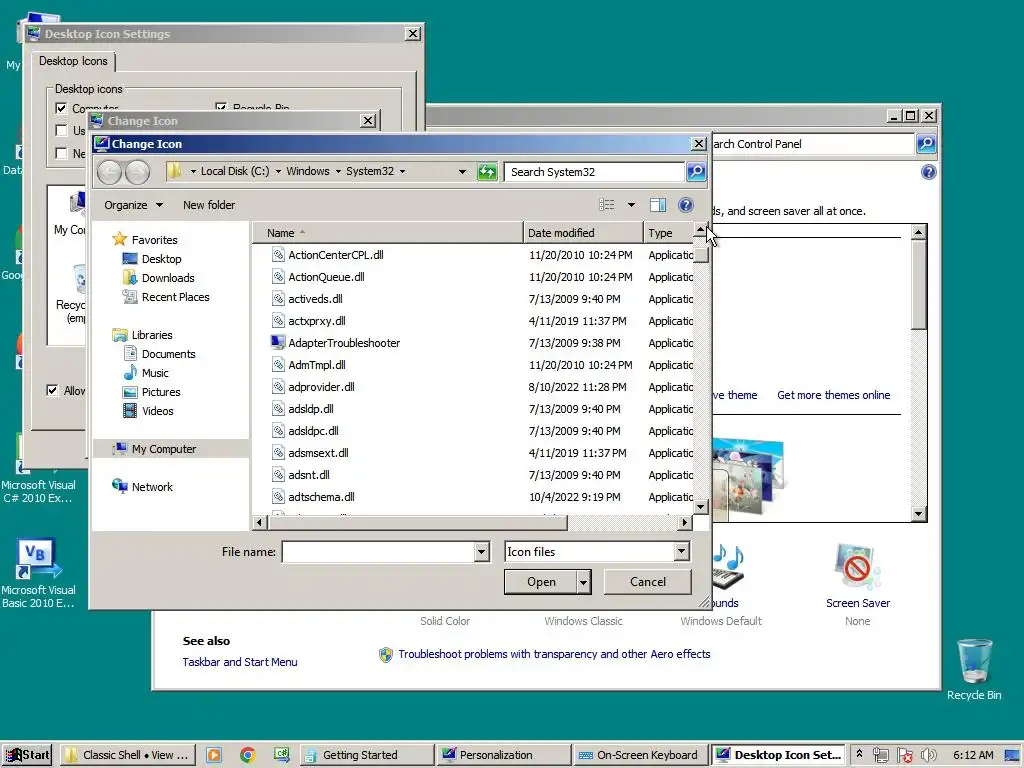Open Taskbar and Start Menu link
Screen dimensions: 1024x768
pos(240,662)
